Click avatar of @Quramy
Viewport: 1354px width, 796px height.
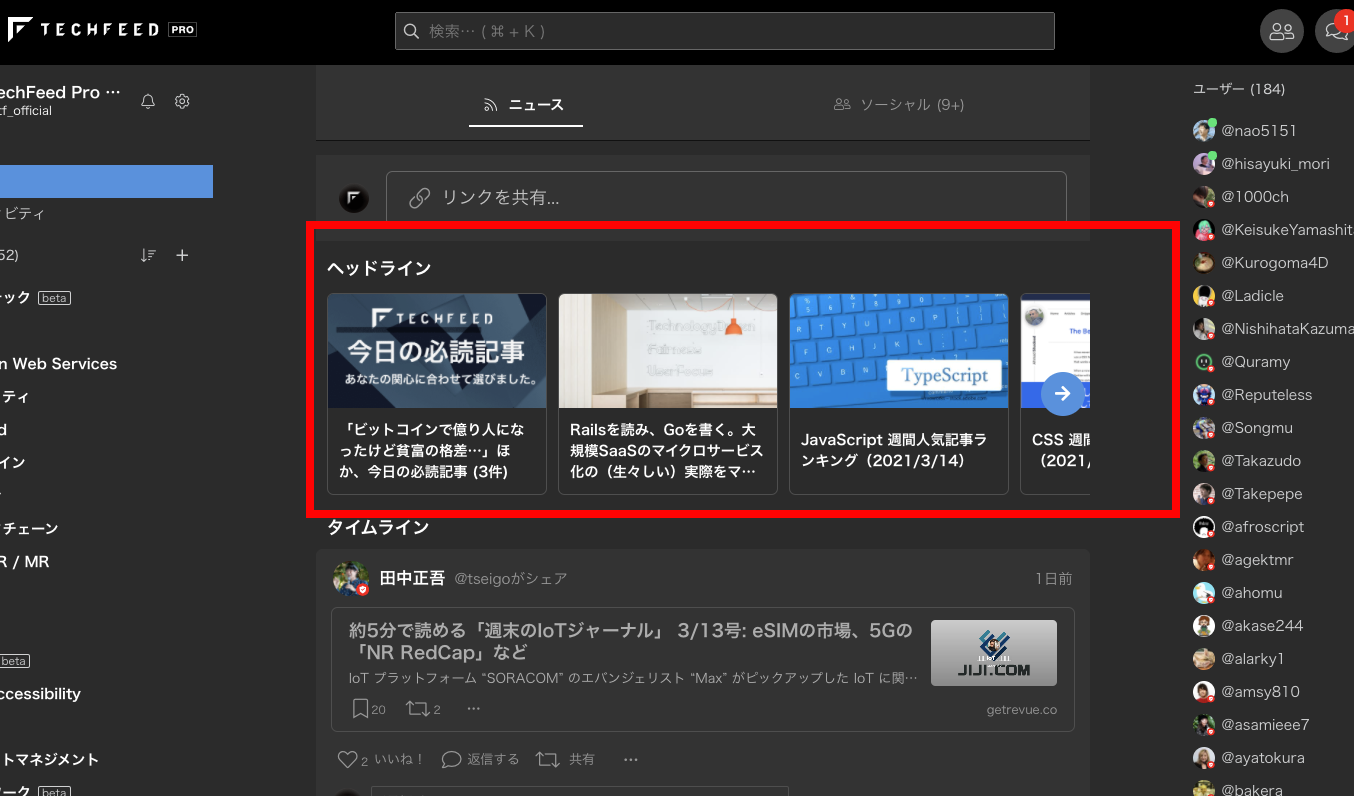(1204, 362)
